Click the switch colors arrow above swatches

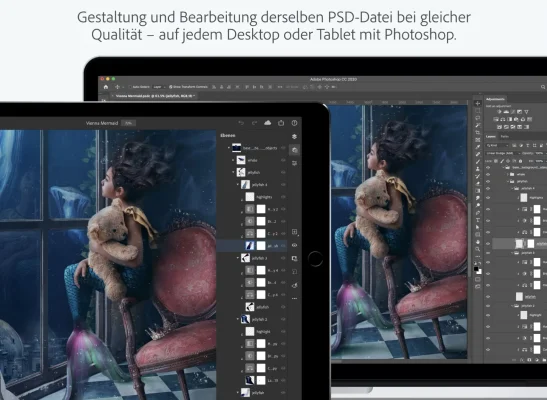tap(480, 263)
